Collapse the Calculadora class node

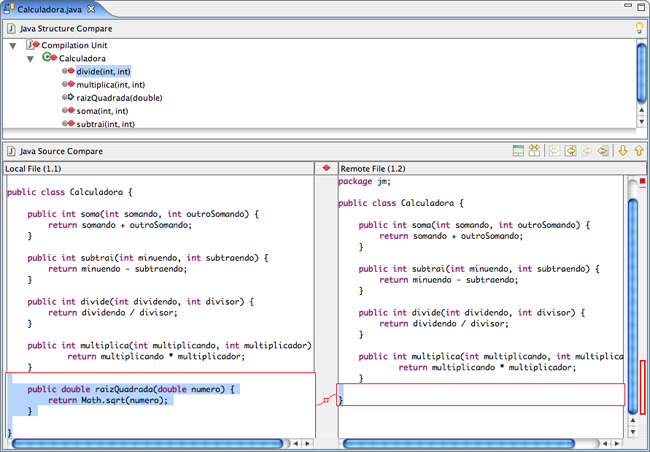(30, 59)
